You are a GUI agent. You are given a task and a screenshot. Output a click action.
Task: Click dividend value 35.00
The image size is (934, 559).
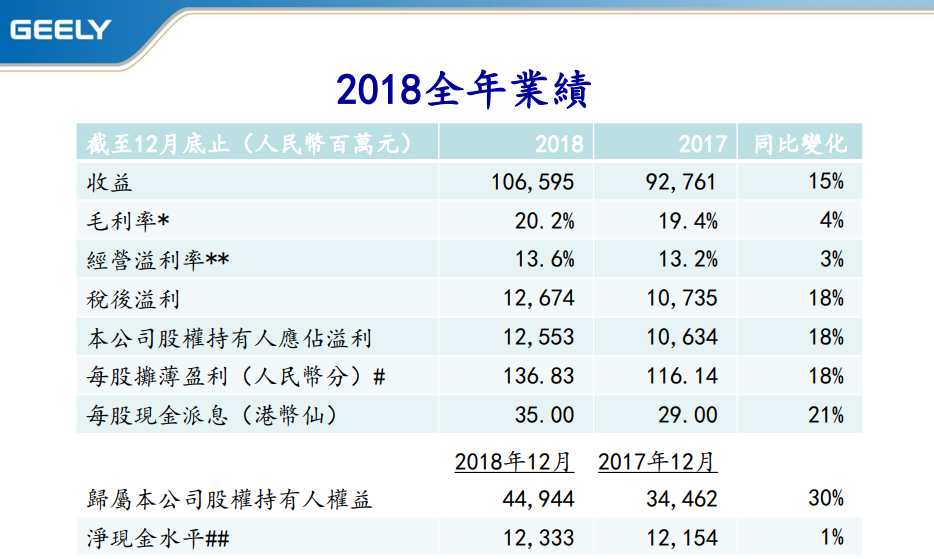click(544, 415)
